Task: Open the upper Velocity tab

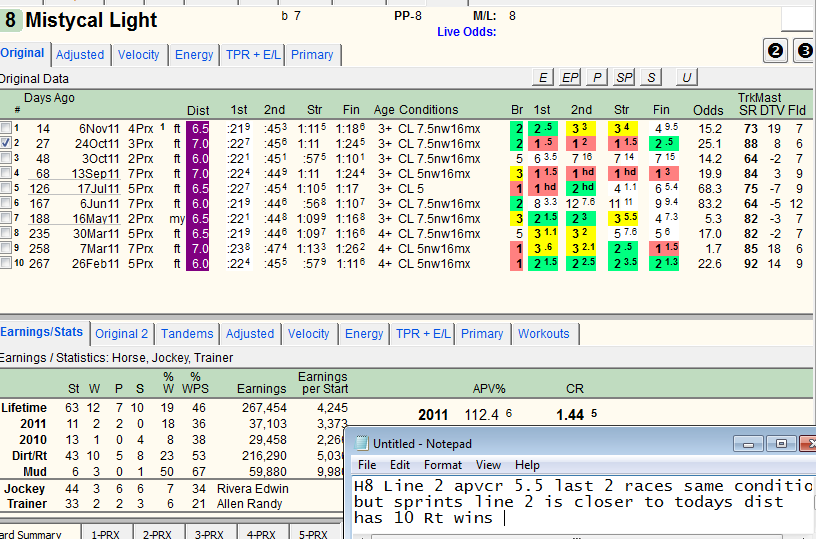Action: pos(138,55)
